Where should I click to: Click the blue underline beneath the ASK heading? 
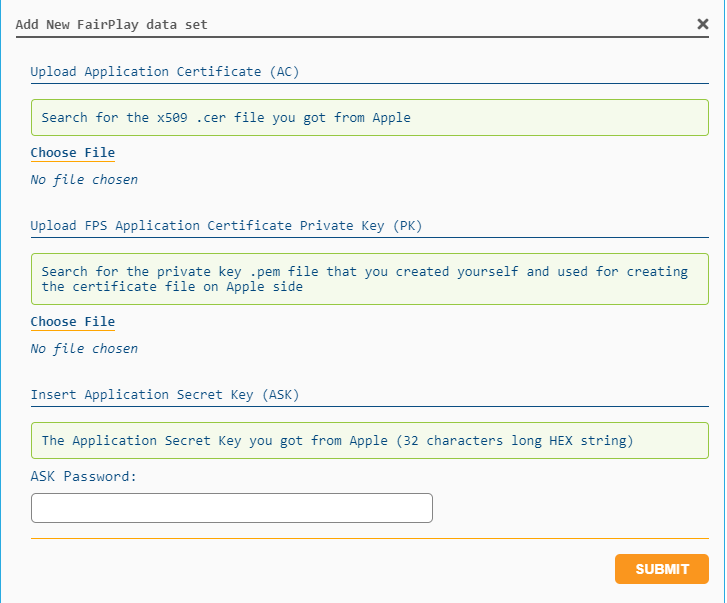click(369, 407)
